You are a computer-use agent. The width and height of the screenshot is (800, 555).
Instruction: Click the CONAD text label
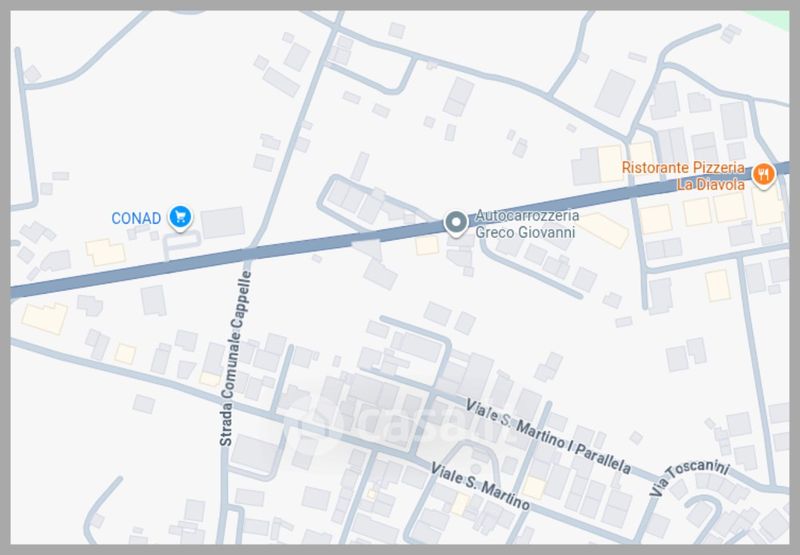pyautogui.click(x=136, y=218)
